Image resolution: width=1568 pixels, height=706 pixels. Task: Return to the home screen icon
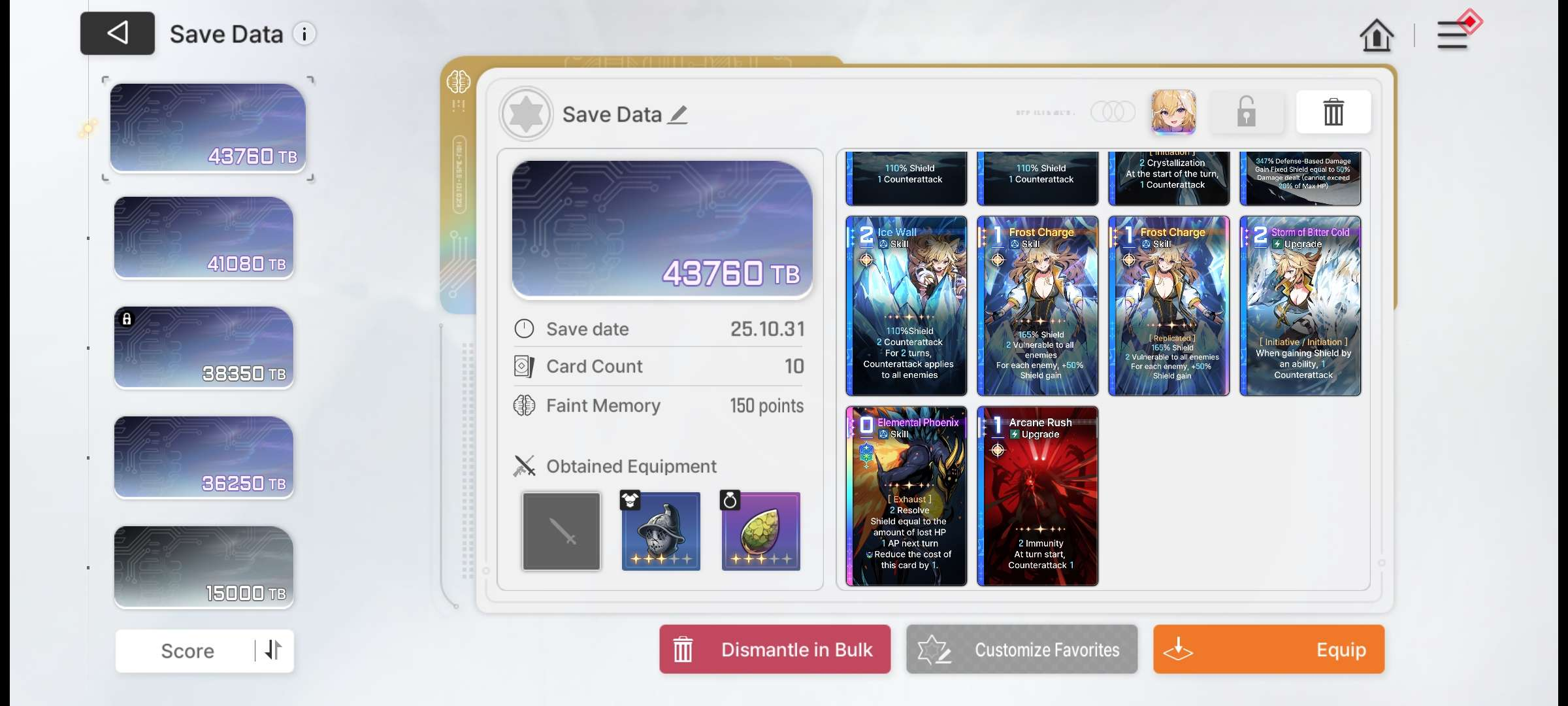tap(1377, 35)
